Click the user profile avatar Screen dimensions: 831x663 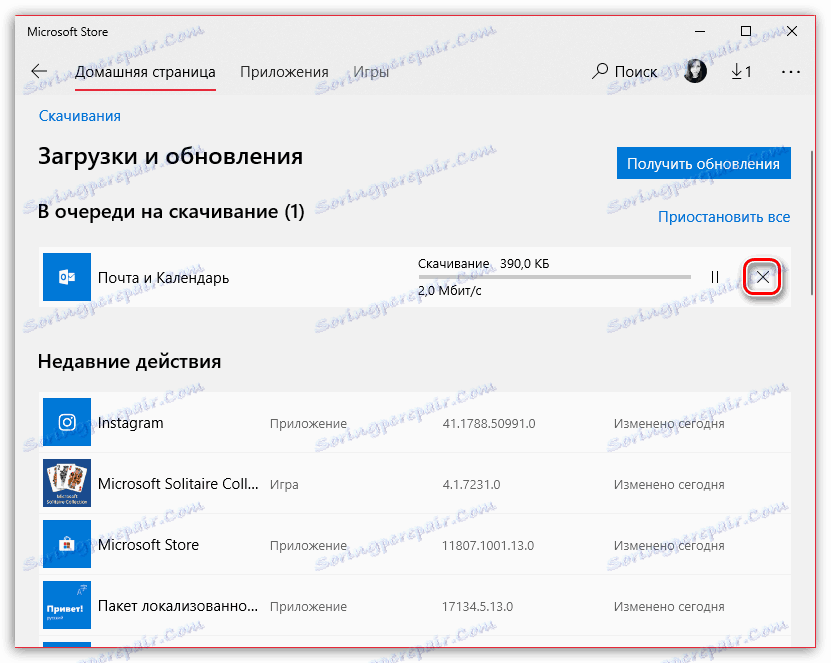(695, 71)
